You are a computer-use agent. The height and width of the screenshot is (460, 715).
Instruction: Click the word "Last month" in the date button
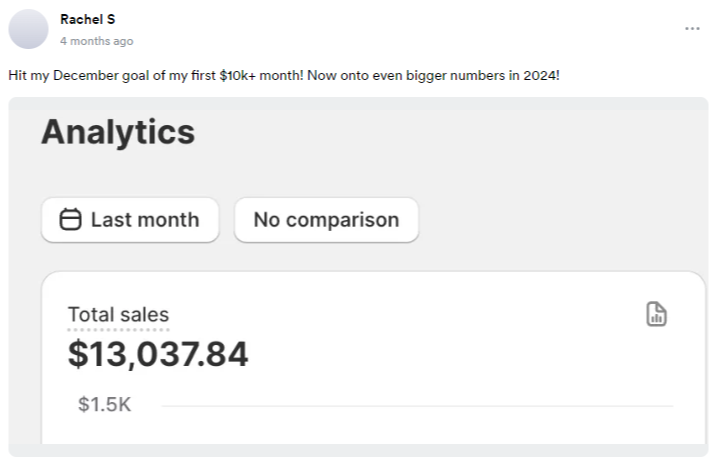pyautogui.click(x=145, y=220)
